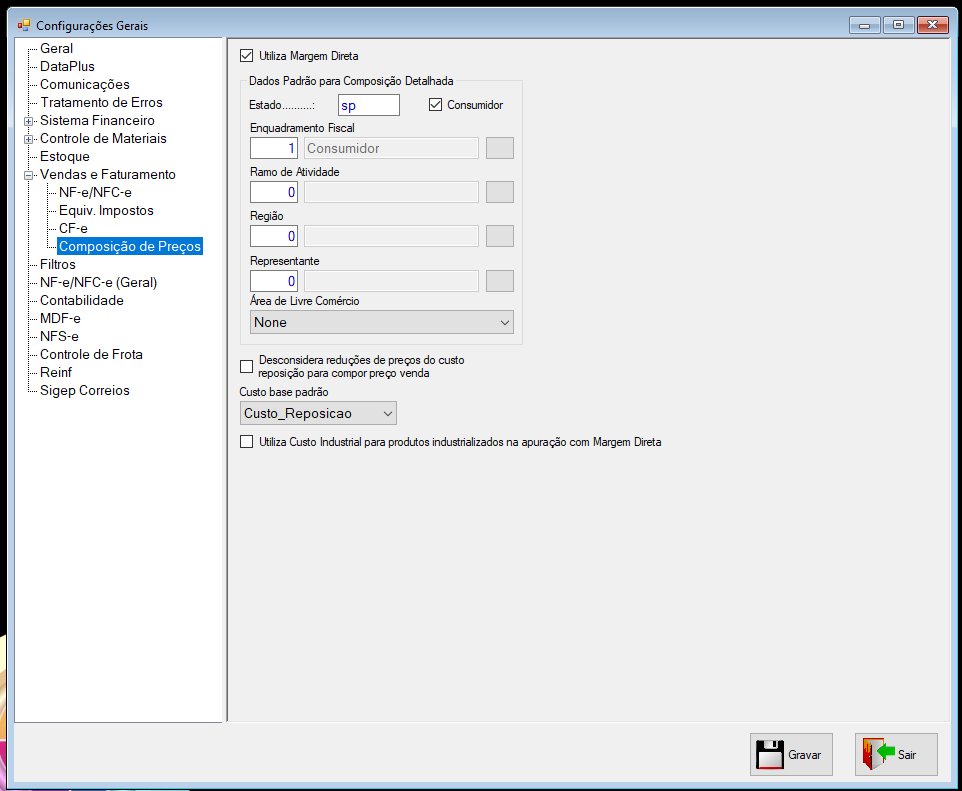The image size is (962, 791).
Task: Select the Vendas e Faturamento tree item
Action: [107, 174]
